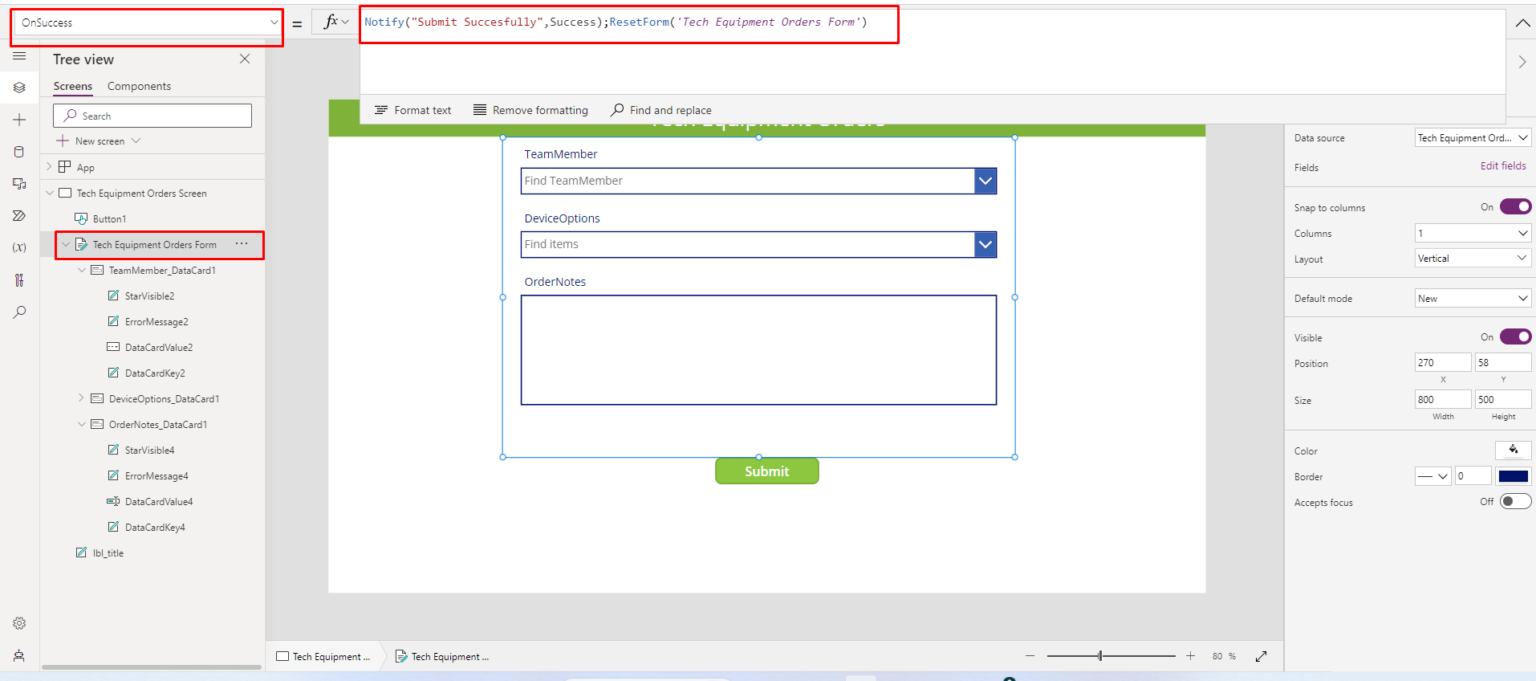This screenshot has width=1536, height=681.
Task: Click the Search magnifier icon in left rail
Action: [x=19, y=312]
